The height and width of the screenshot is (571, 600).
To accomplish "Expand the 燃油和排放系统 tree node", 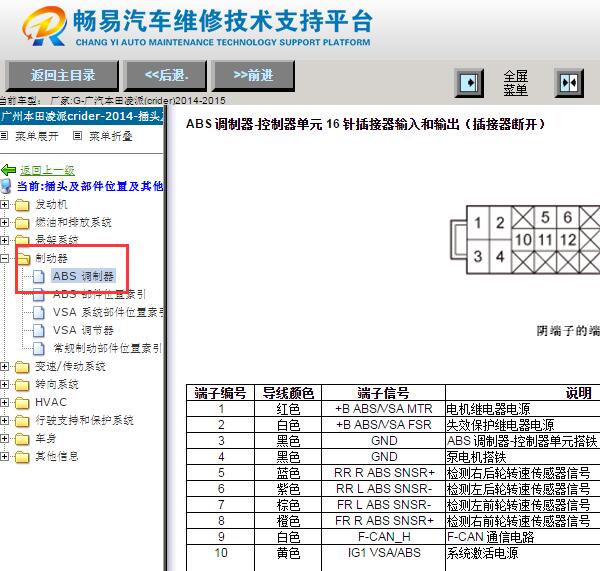I will [x=4, y=222].
